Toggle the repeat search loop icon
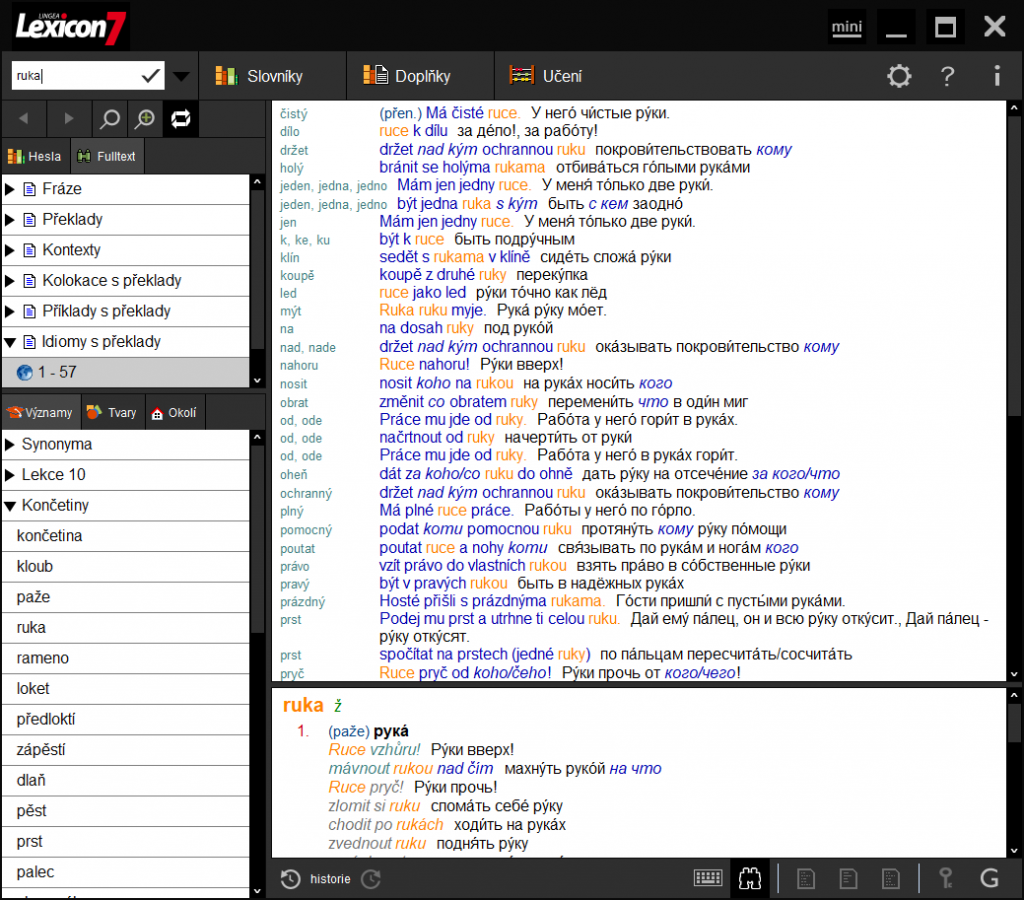1024x900 pixels. 182,118
